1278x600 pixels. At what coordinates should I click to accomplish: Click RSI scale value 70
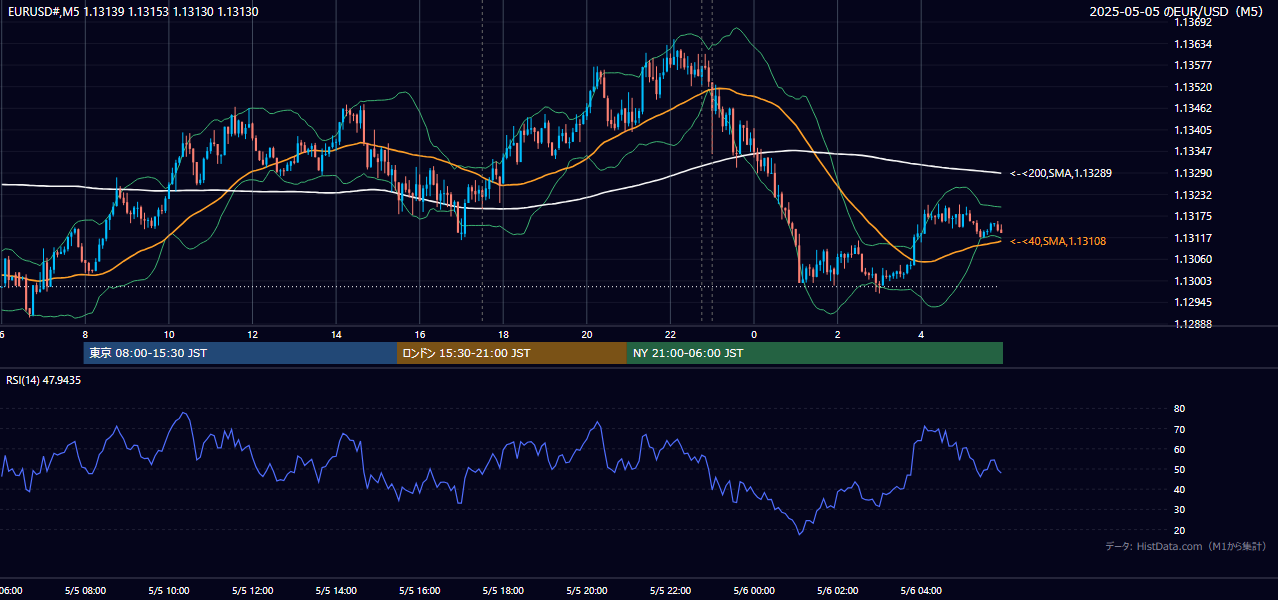tap(1180, 429)
